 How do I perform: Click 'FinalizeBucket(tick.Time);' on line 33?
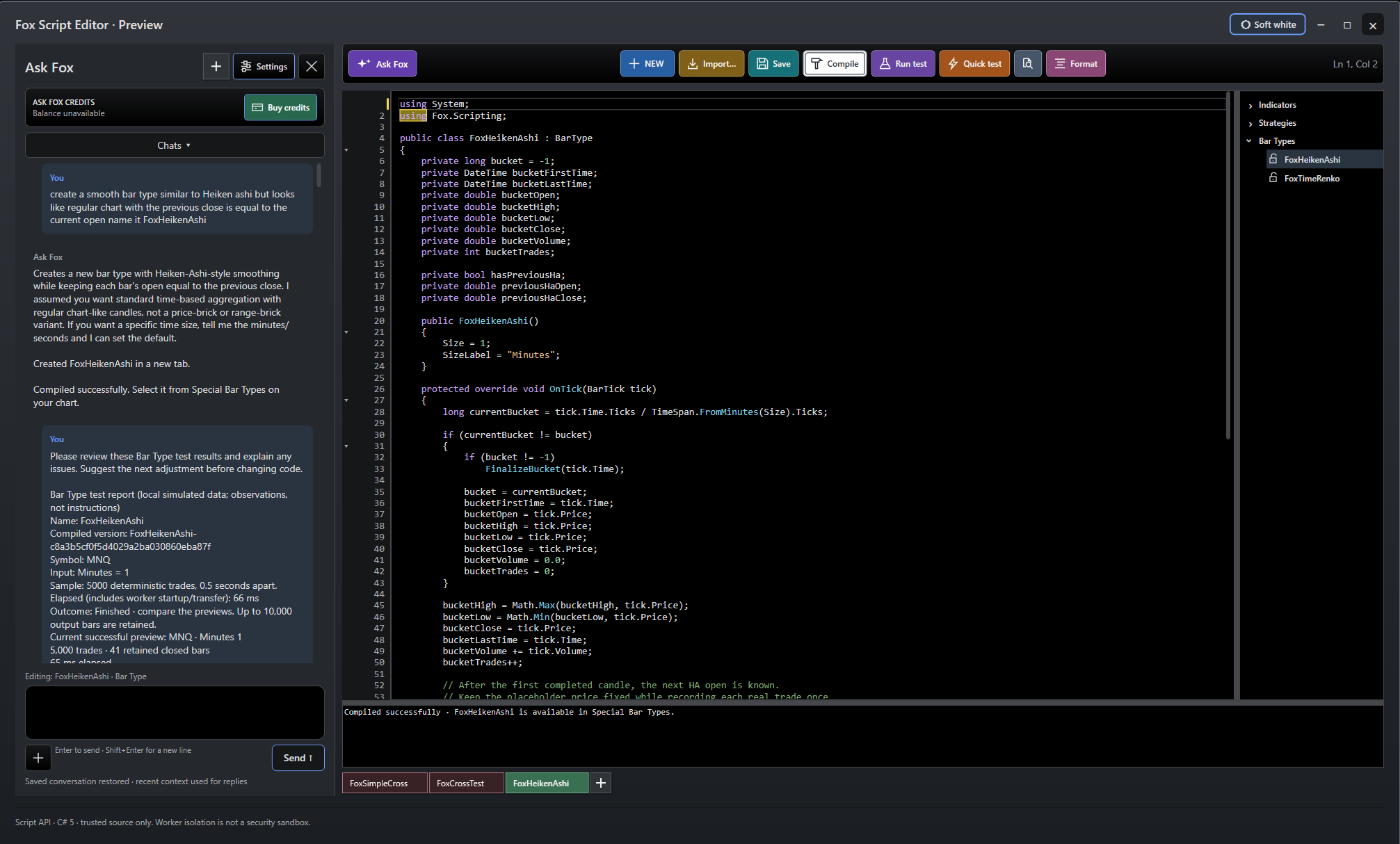point(554,469)
